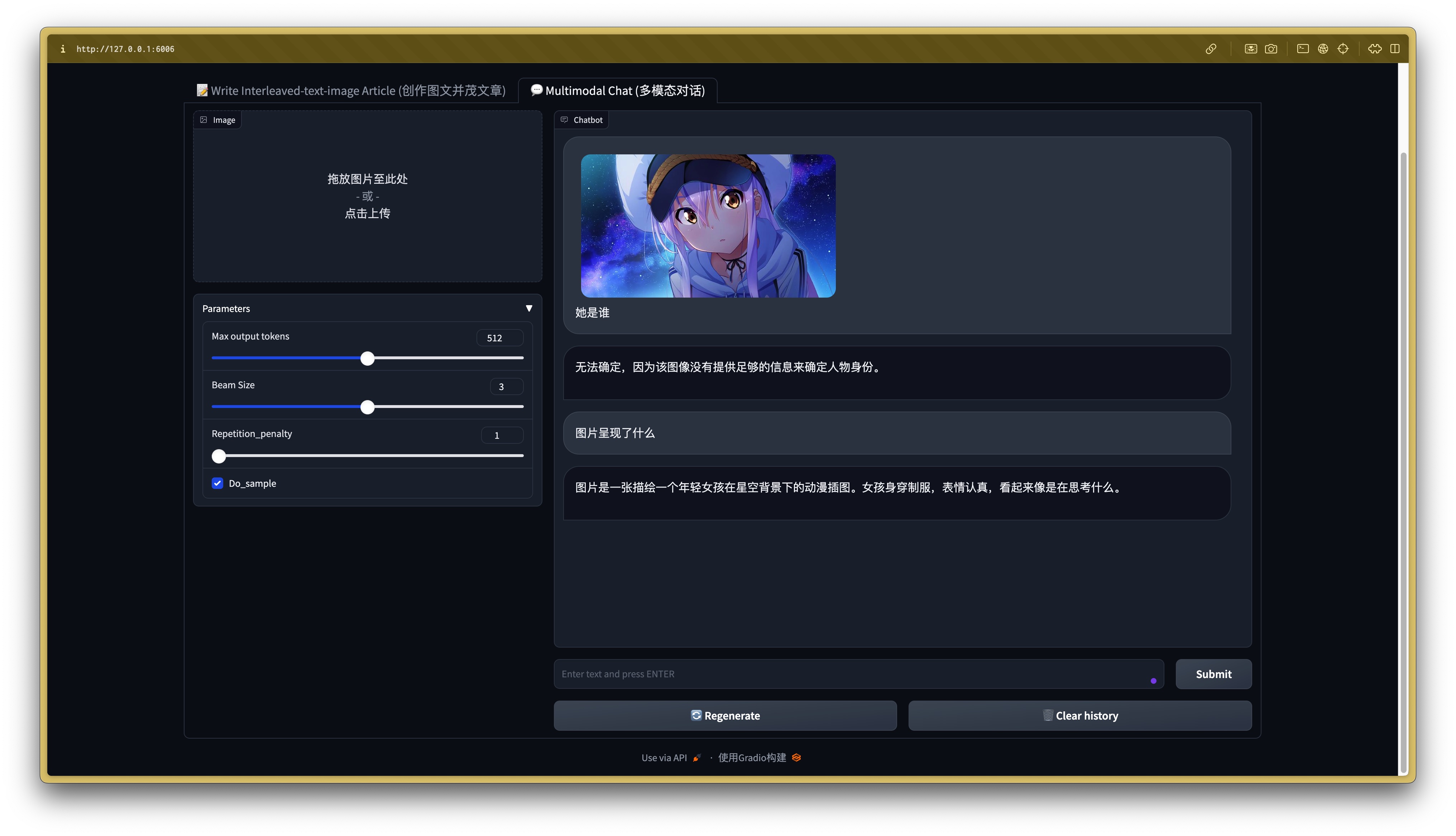Open the puzzle-piece extensions icon
This screenshot has width=1456, height=836.
pos(1374,49)
